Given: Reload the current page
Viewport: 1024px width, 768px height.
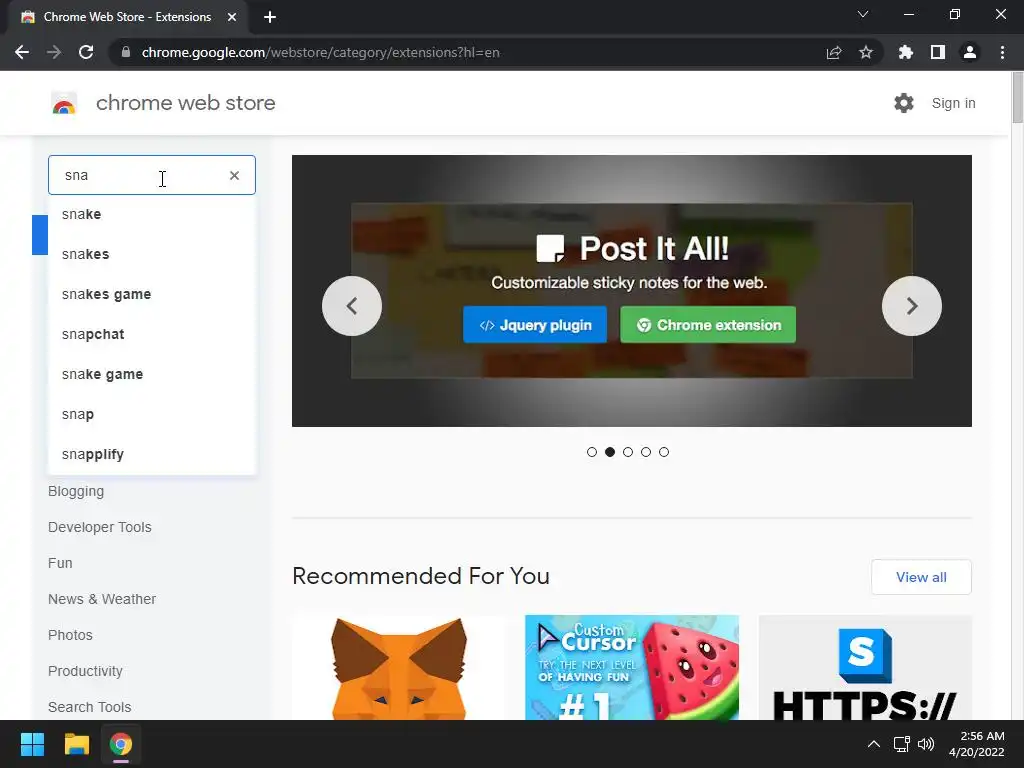Looking at the screenshot, I should click(86, 52).
